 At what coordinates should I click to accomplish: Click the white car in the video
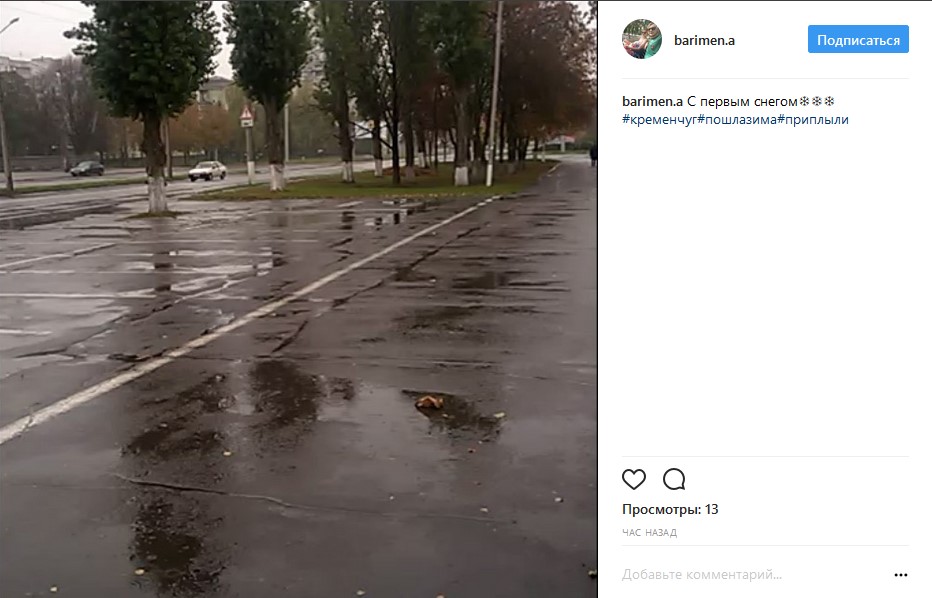(x=207, y=171)
